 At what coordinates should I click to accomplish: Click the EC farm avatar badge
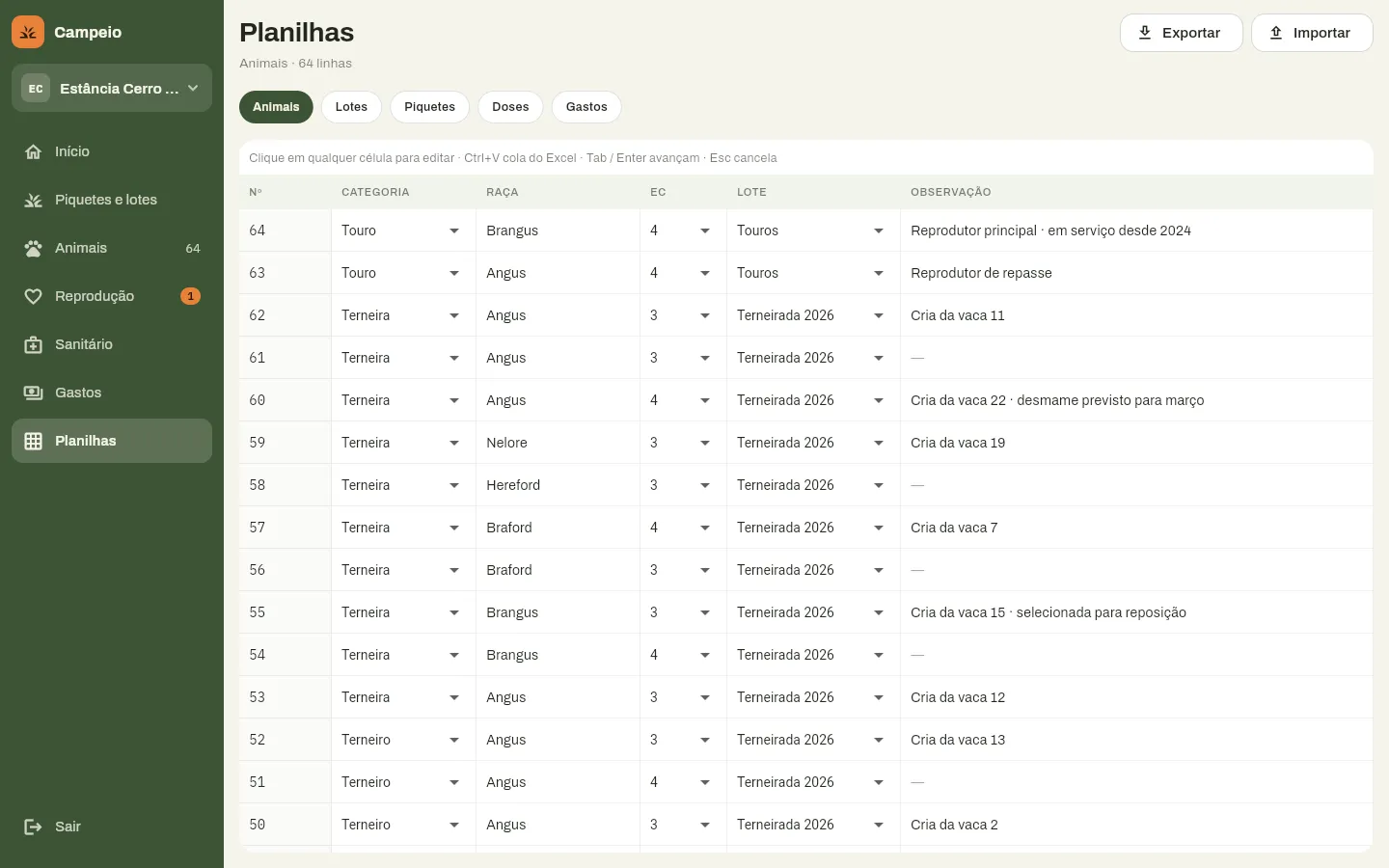[36, 88]
